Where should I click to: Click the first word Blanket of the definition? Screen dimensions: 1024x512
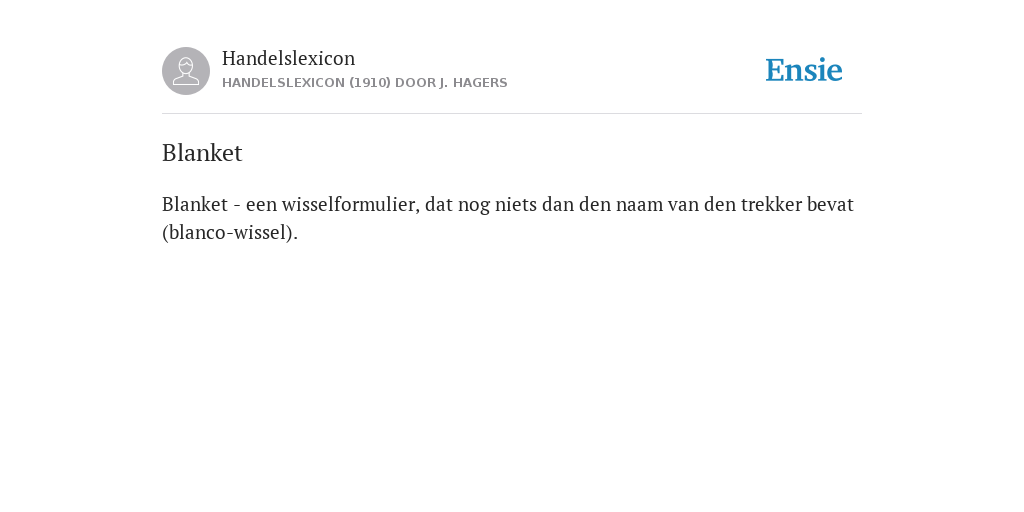(x=195, y=204)
